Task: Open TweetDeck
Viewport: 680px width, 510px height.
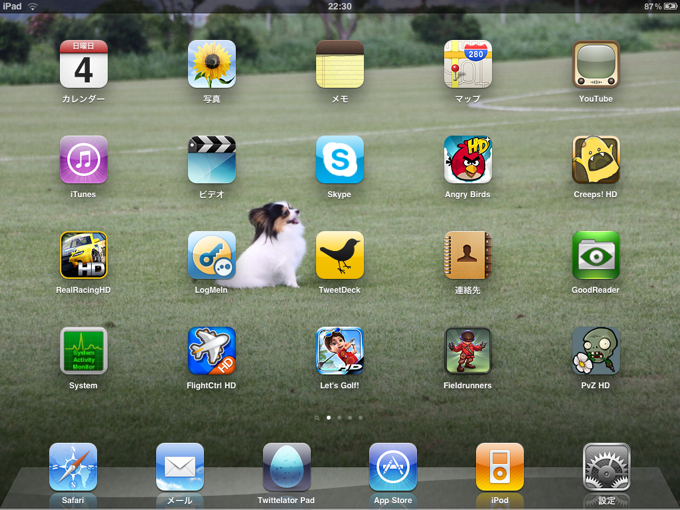Action: click(x=340, y=255)
